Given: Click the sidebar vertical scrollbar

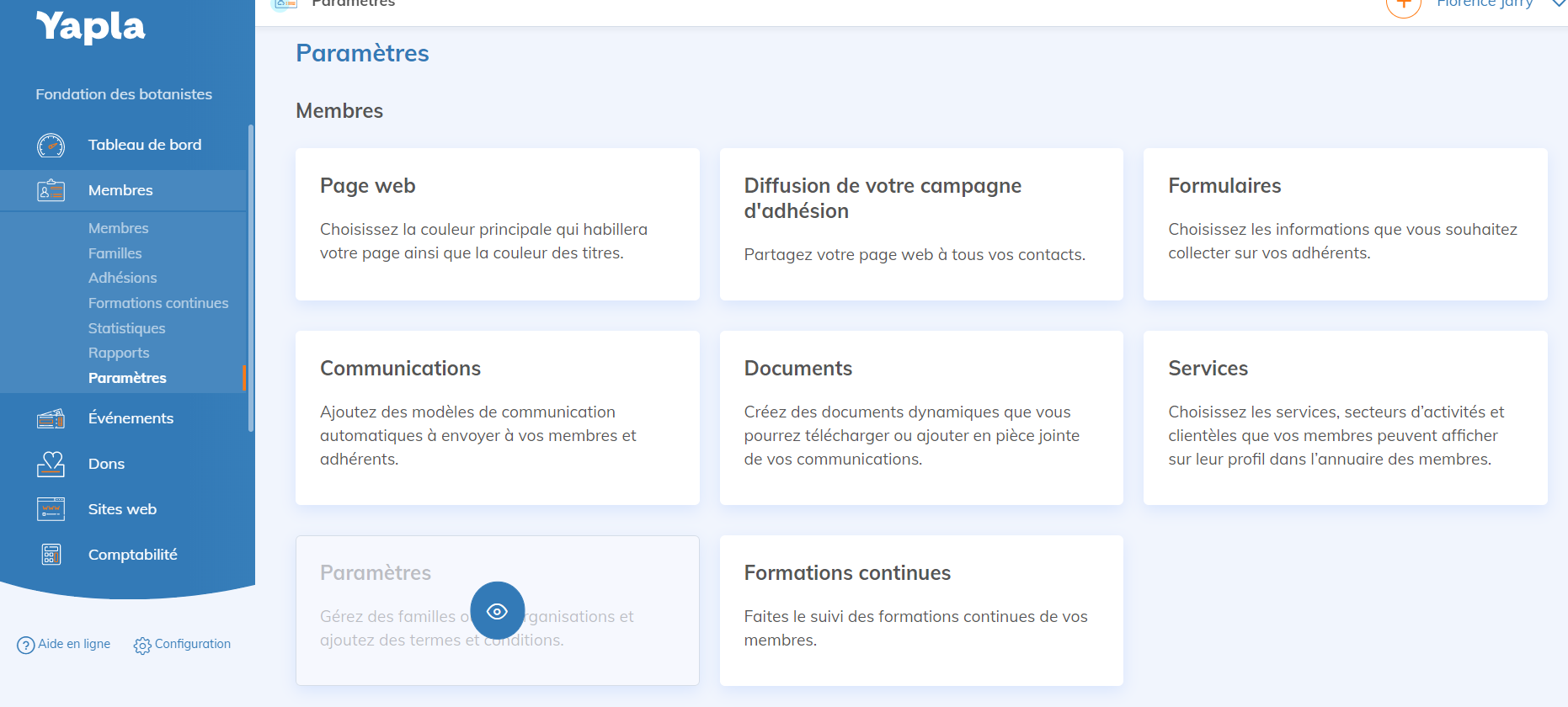Looking at the screenshot, I should click(x=250, y=278).
